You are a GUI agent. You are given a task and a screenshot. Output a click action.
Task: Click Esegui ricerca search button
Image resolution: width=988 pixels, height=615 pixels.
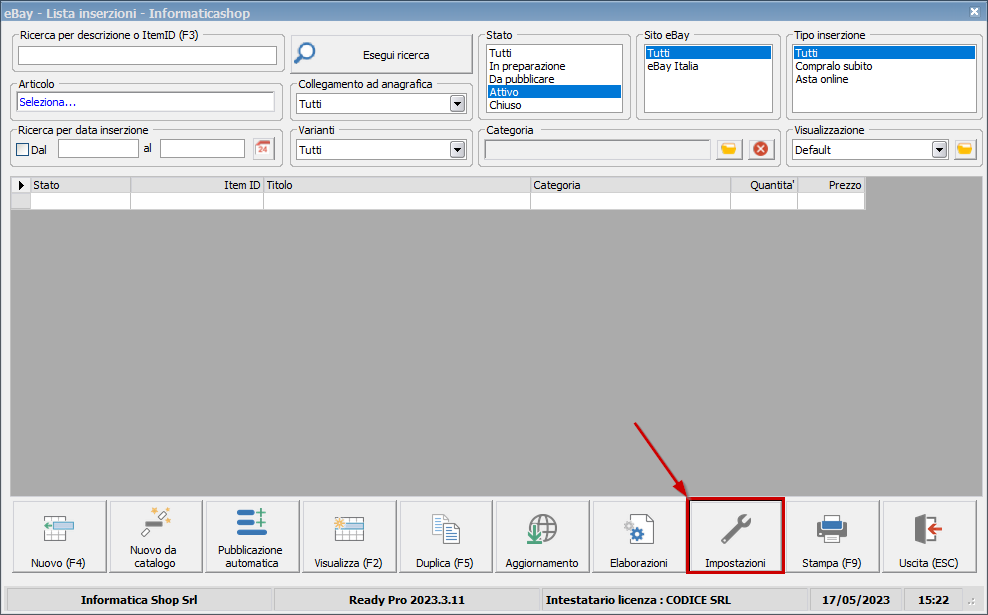381,54
